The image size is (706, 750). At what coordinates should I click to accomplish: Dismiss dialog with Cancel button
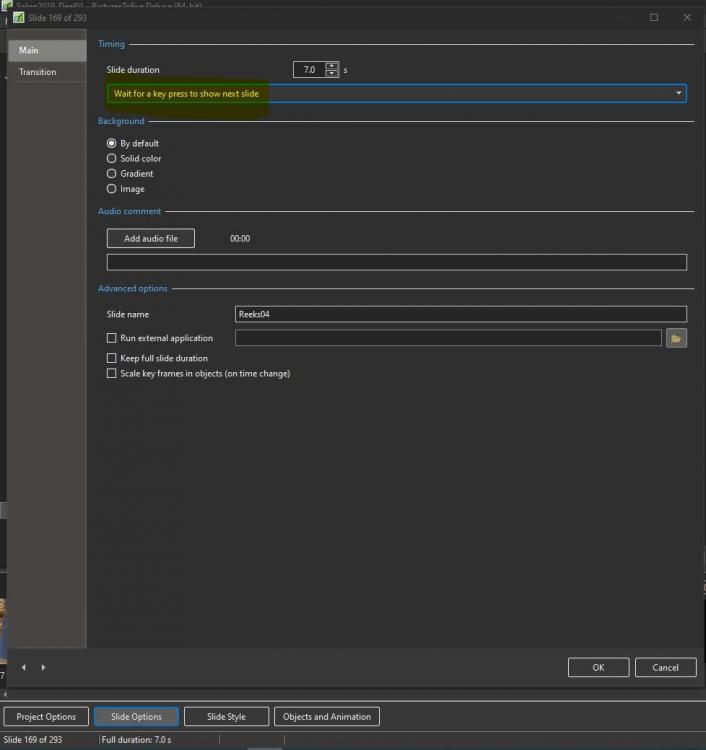click(x=665, y=667)
